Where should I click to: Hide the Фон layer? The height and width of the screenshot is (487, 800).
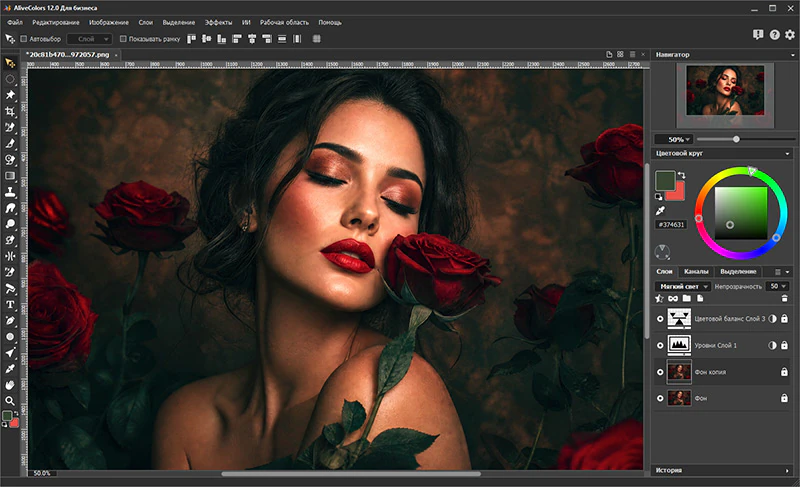pos(660,398)
